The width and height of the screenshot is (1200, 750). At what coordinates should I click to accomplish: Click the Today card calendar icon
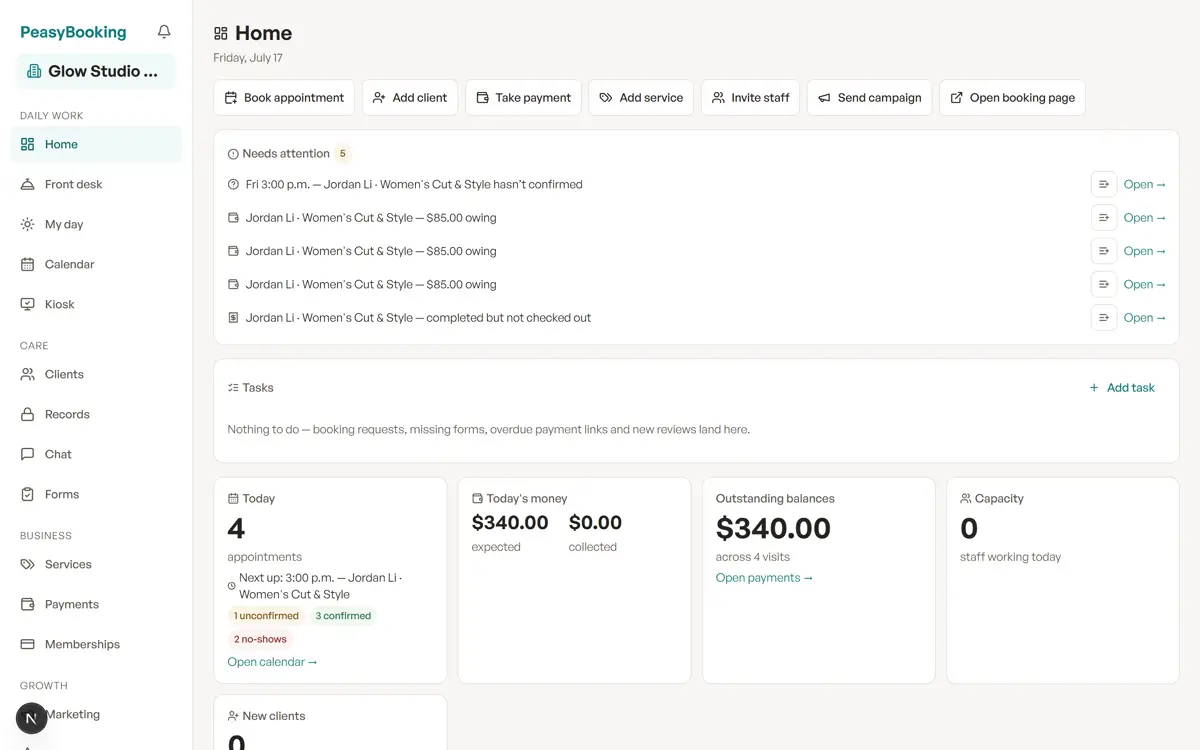pyautogui.click(x=233, y=498)
